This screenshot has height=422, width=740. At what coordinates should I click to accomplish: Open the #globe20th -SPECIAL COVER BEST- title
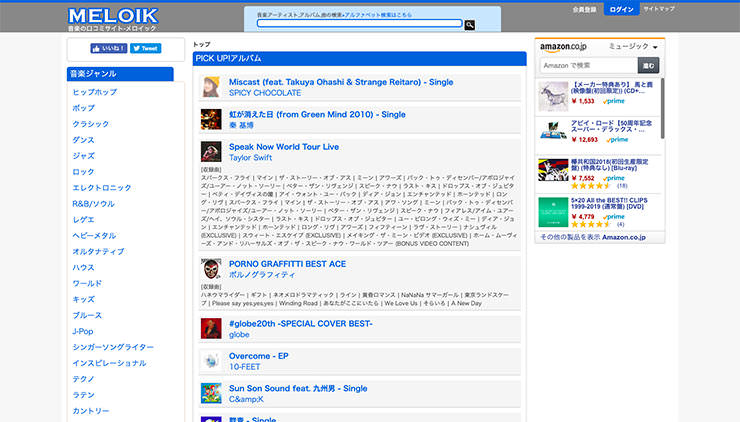[x=301, y=324]
